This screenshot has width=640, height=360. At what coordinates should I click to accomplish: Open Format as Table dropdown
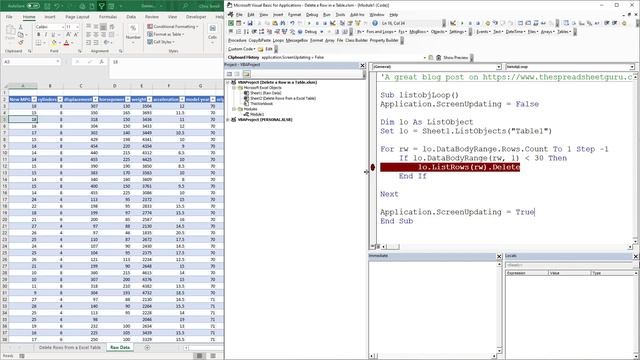coord(166,34)
